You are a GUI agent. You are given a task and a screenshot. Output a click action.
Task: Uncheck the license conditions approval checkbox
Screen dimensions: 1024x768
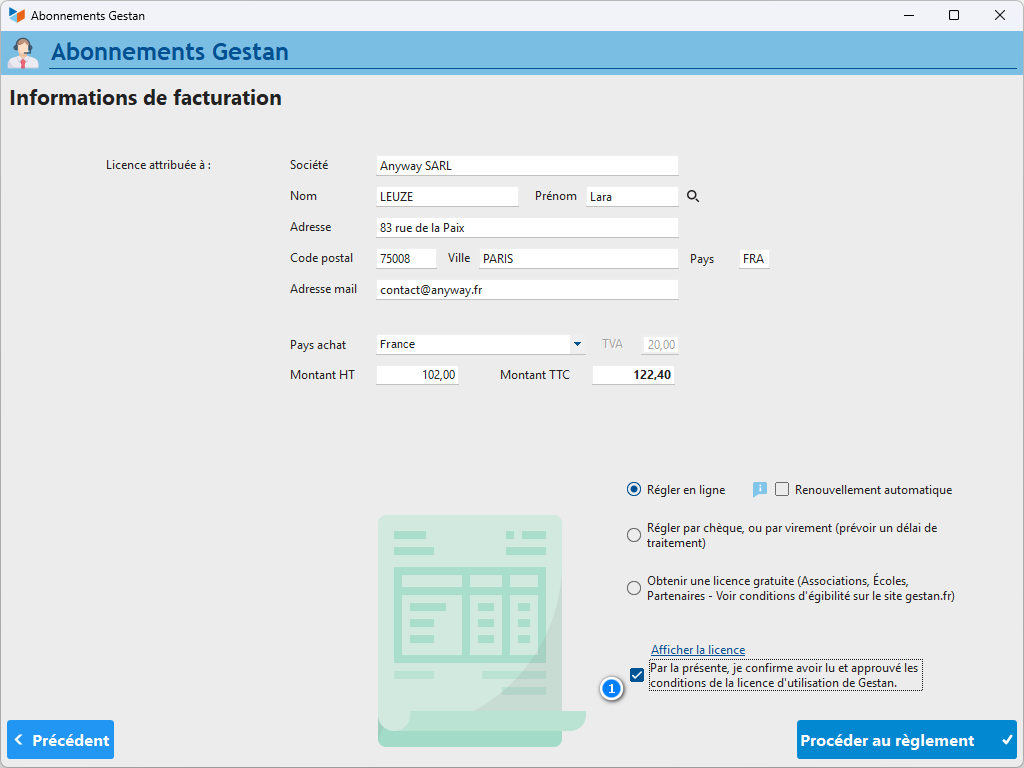coord(637,675)
